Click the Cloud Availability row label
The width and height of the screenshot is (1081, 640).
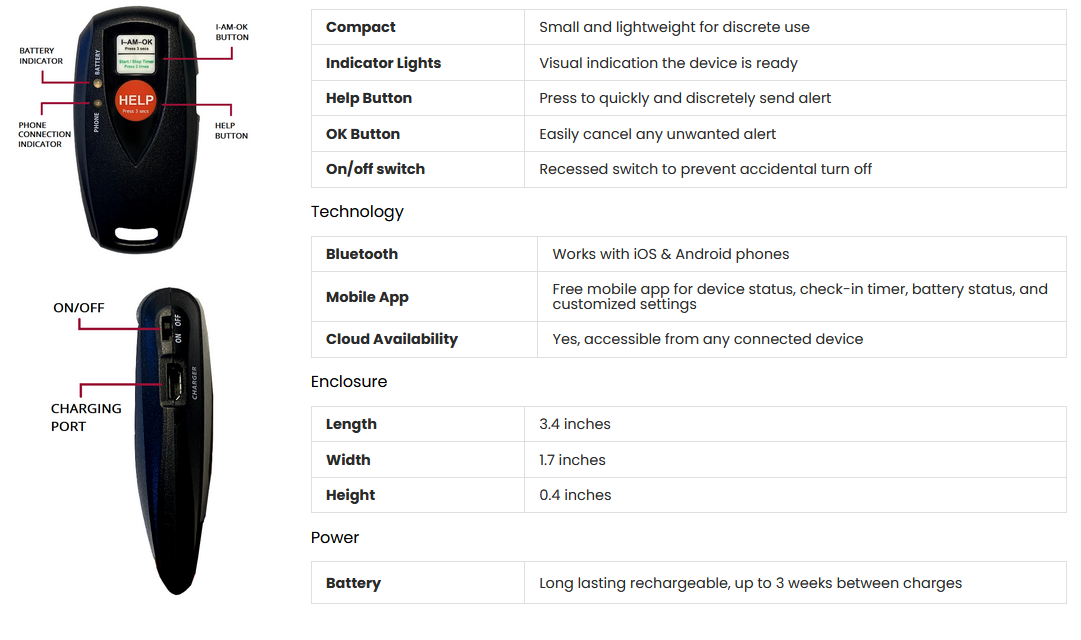391,339
